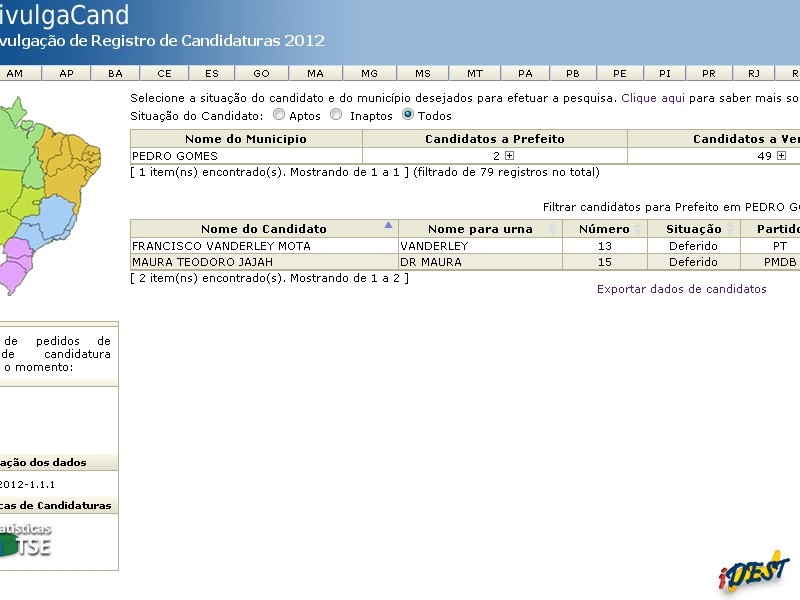800x600 pixels.
Task: Open the GO state tab
Action: tap(261, 73)
